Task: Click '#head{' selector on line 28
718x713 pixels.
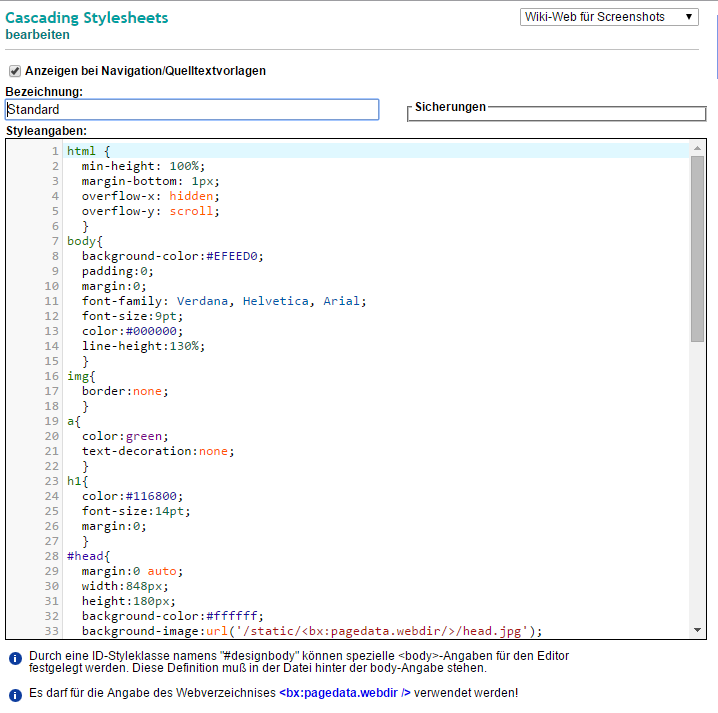Action: click(88, 556)
